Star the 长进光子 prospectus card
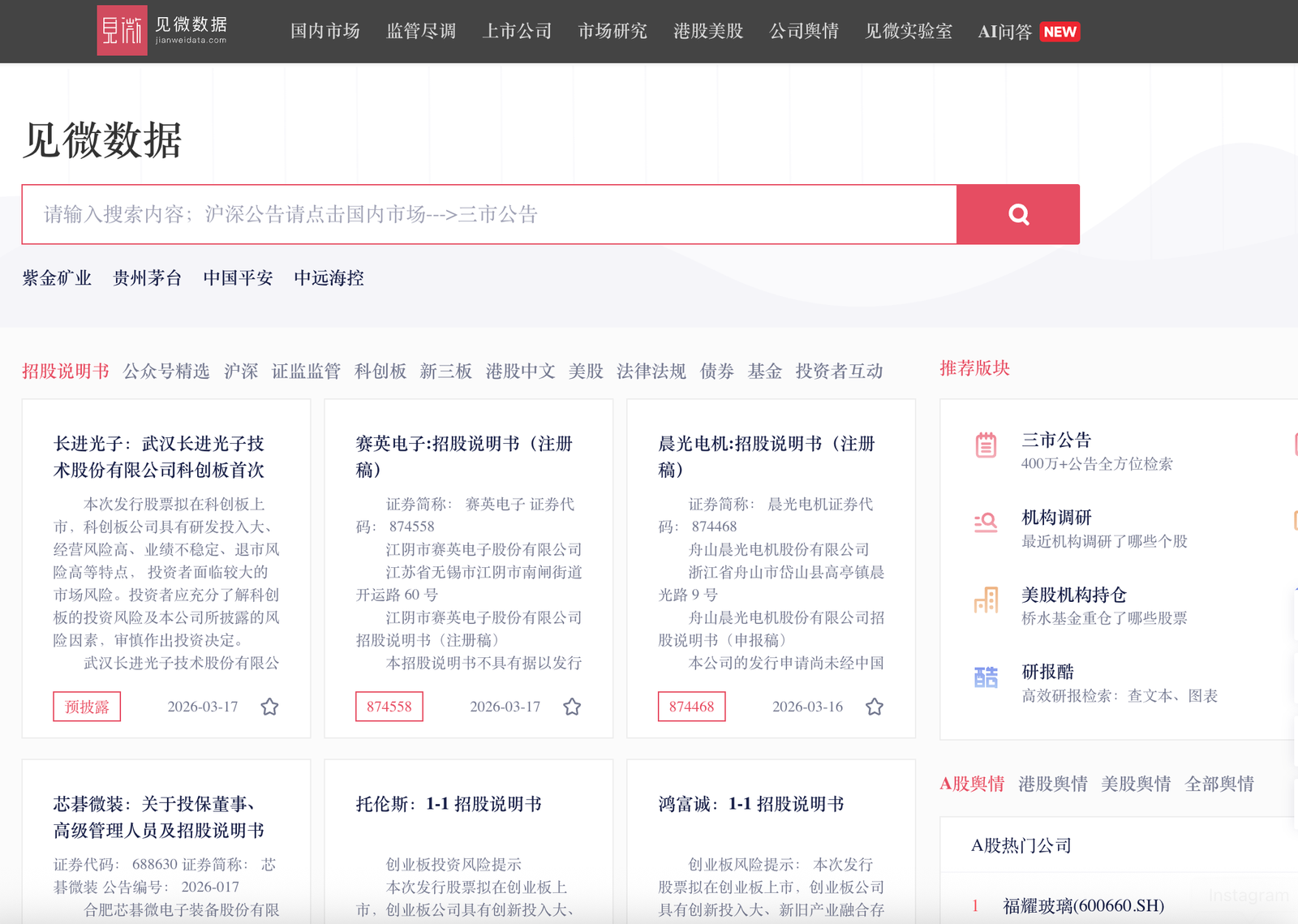1298x924 pixels. tap(270, 707)
